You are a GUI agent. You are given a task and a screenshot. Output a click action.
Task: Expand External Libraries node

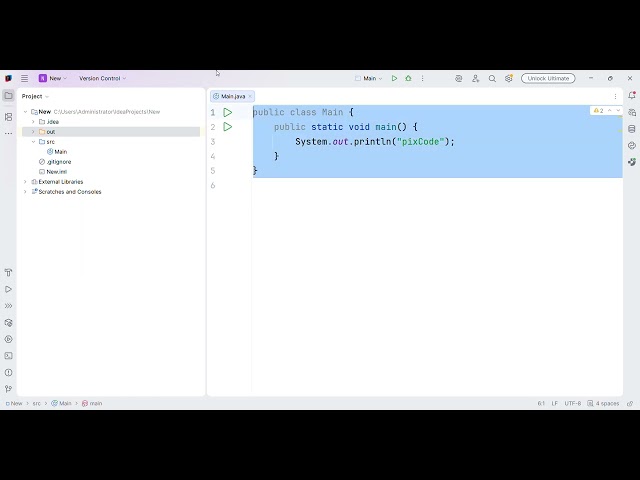pos(25,182)
